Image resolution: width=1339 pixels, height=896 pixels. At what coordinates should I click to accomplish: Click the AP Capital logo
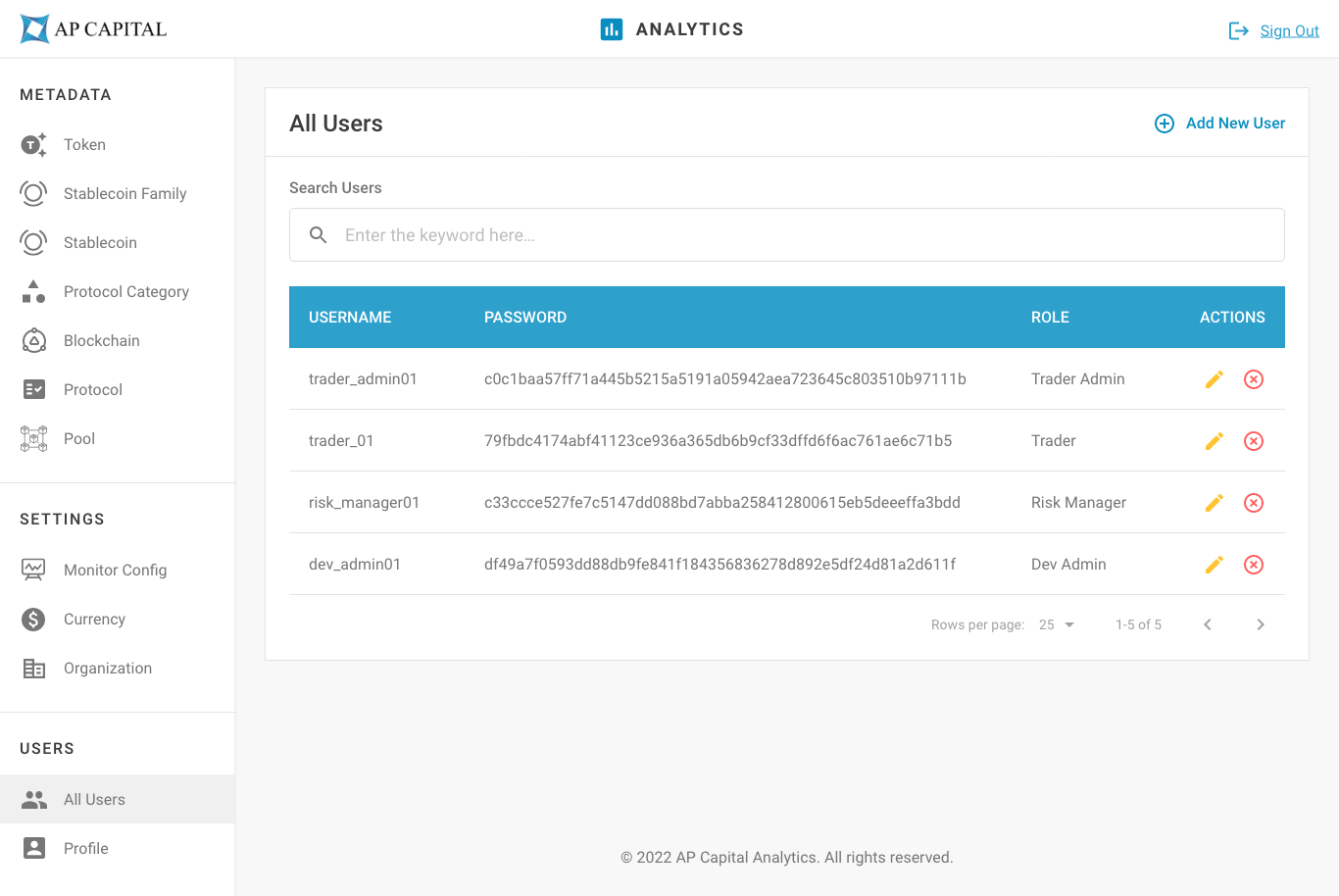point(93,29)
